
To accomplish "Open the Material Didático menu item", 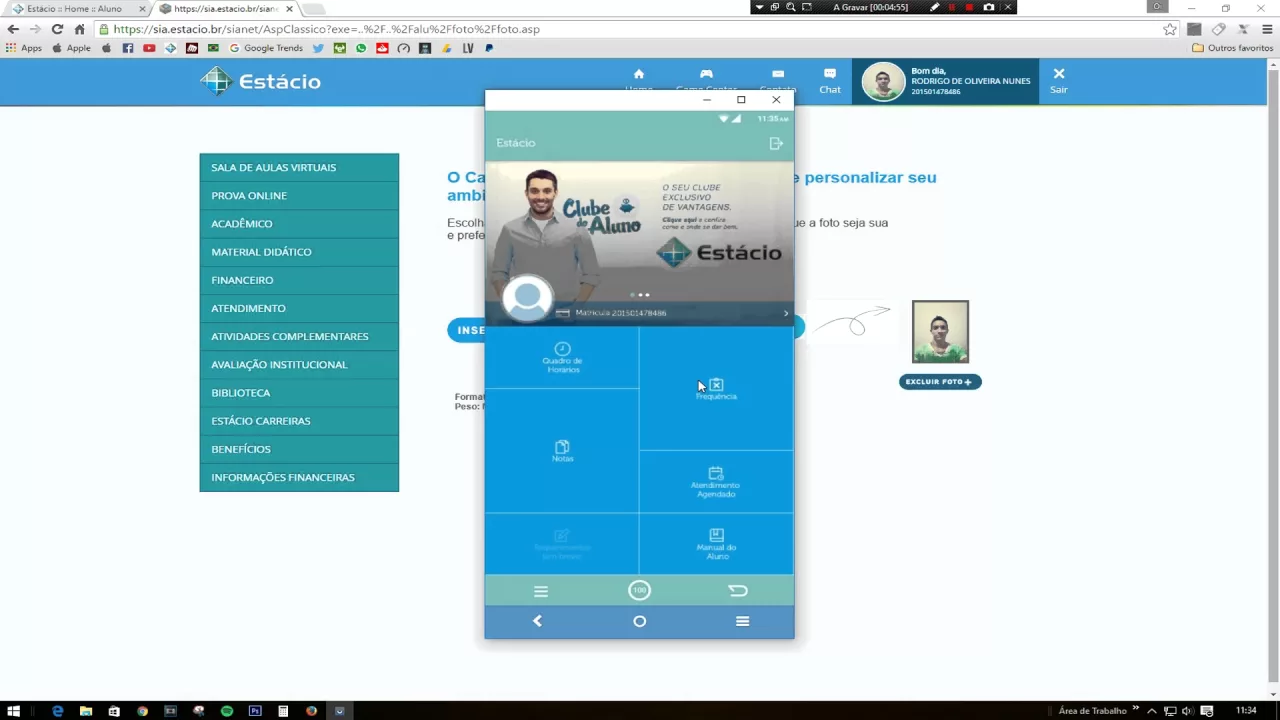I will click(x=299, y=252).
